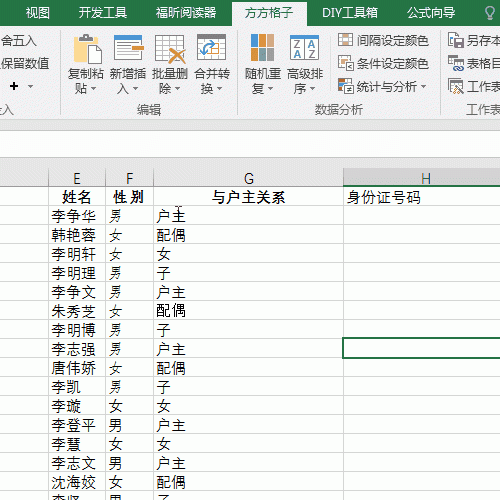This screenshot has height=500, width=500.
Task: Click the 条件设定颜色 button label
Action: (393, 64)
